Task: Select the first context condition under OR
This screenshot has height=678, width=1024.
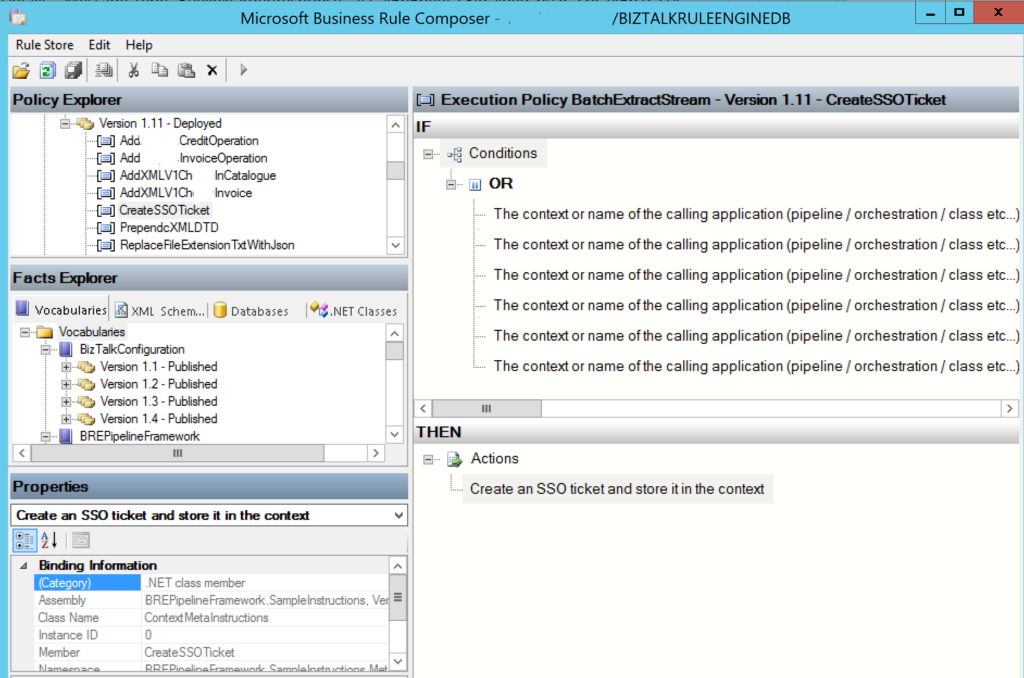Action: 756,214
